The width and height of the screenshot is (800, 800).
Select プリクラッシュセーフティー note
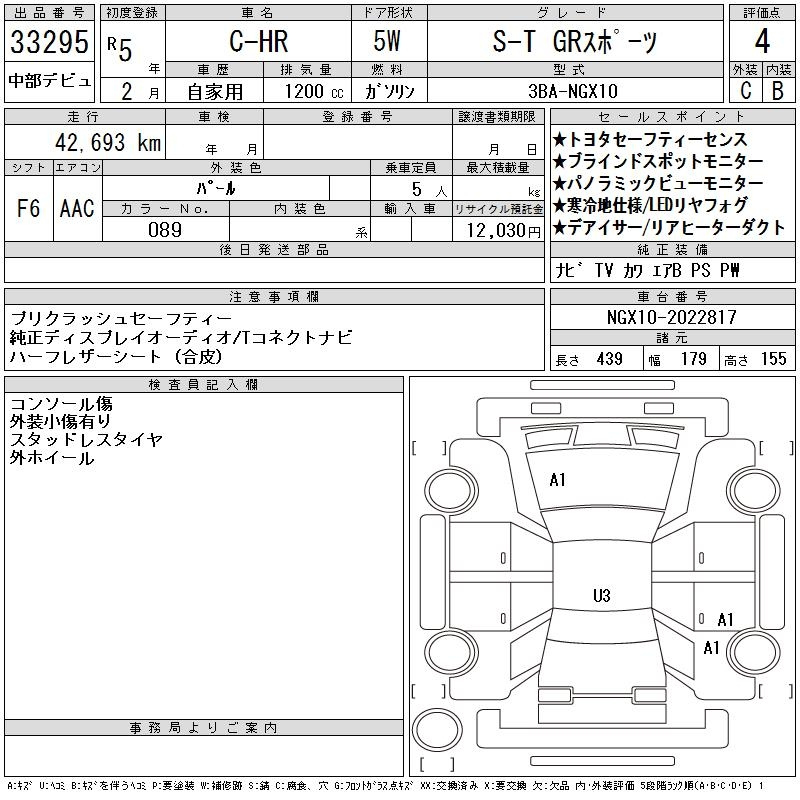point(121,318)
